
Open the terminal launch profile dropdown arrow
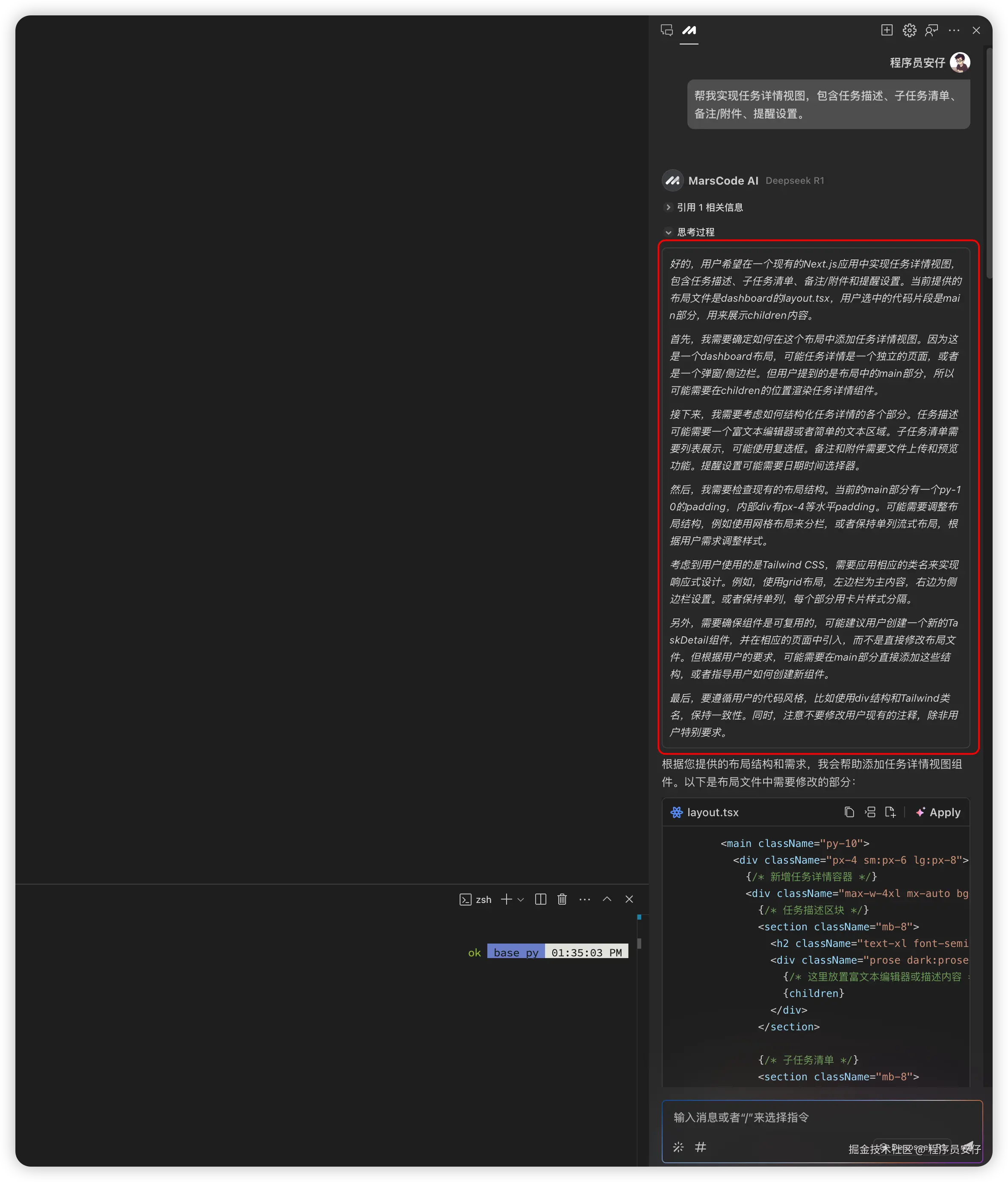point(521,900)
